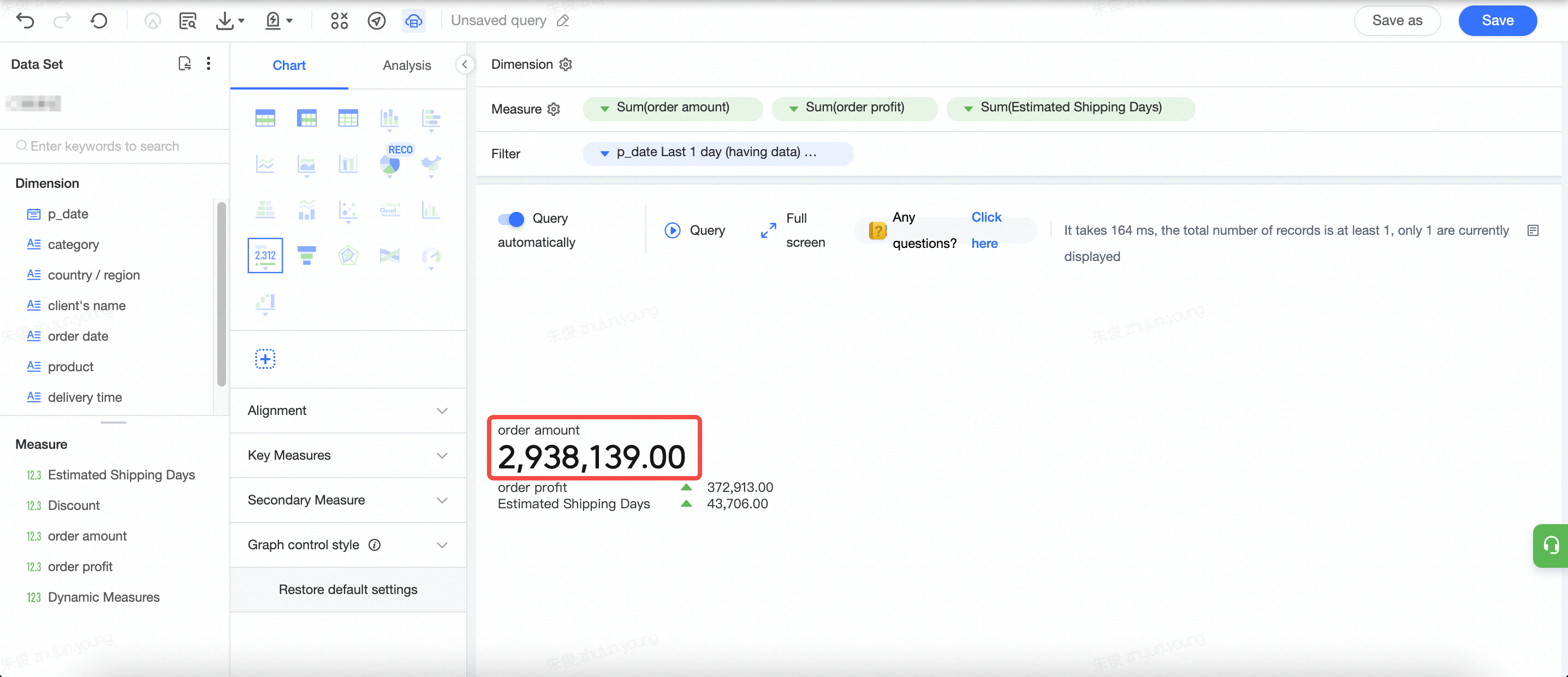Viewport: 1568px width, 677px height.
Task: Select the gauge dashboard chart type
Action: click(430, 257)
